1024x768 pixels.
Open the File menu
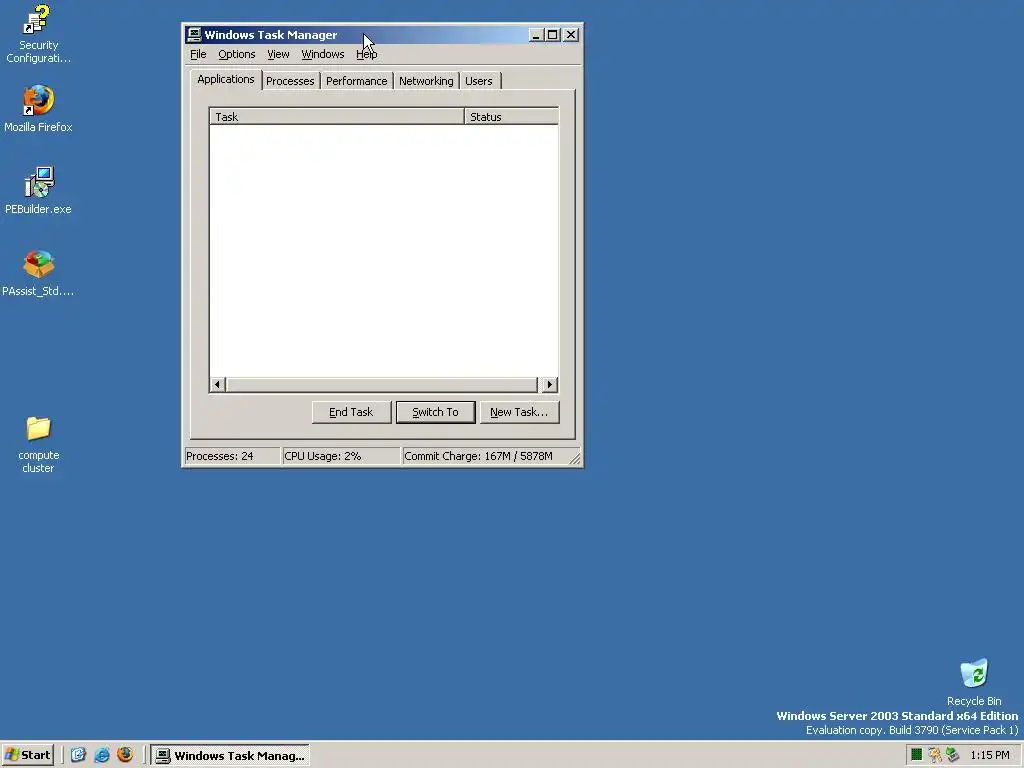[198, 54]
